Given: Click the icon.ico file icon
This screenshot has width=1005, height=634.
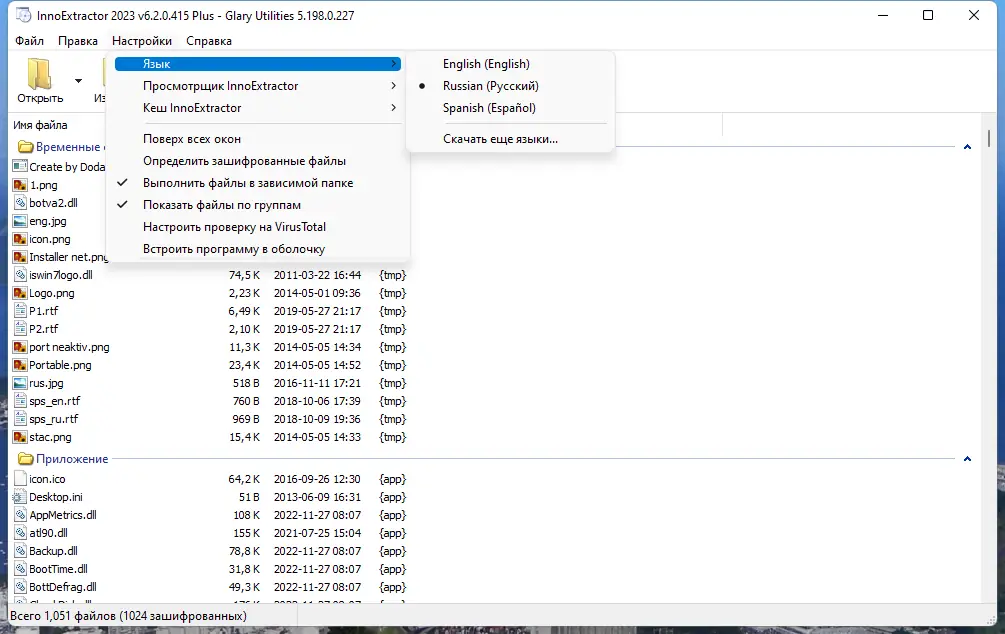Looking at the screenshot, I should click(x=20, y=479).
